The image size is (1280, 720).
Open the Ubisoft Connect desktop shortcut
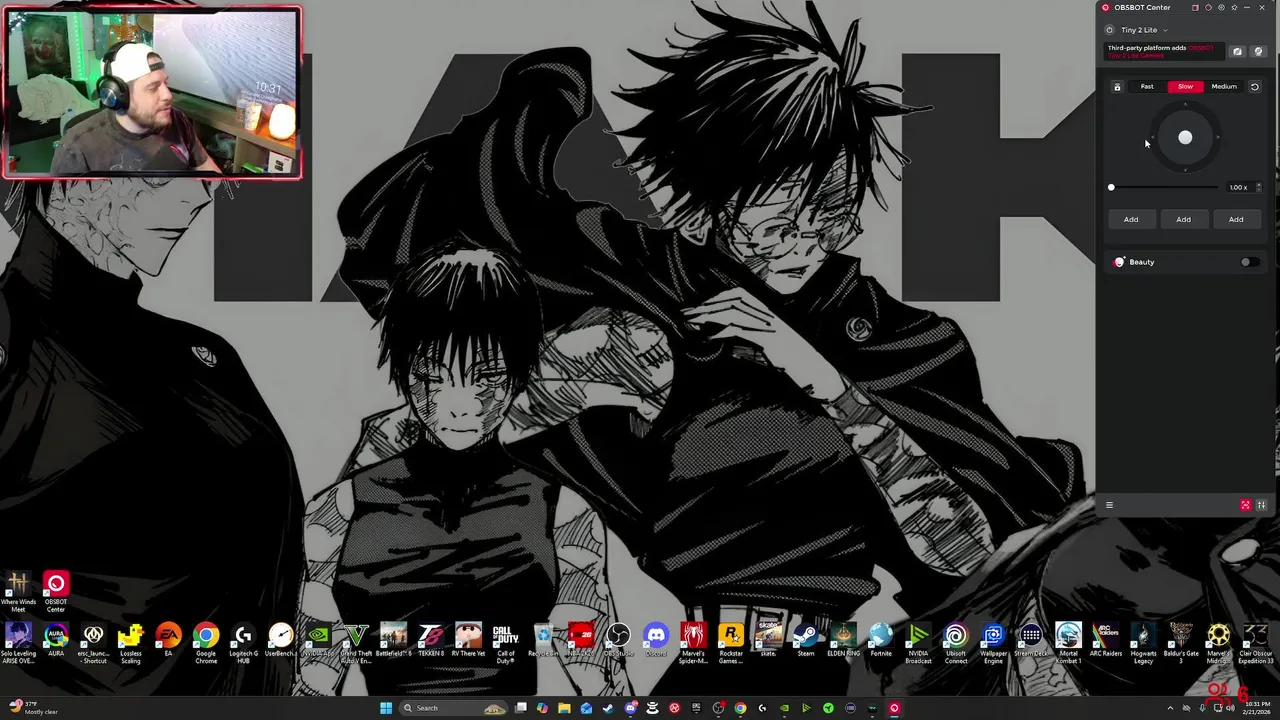[955, 642]
